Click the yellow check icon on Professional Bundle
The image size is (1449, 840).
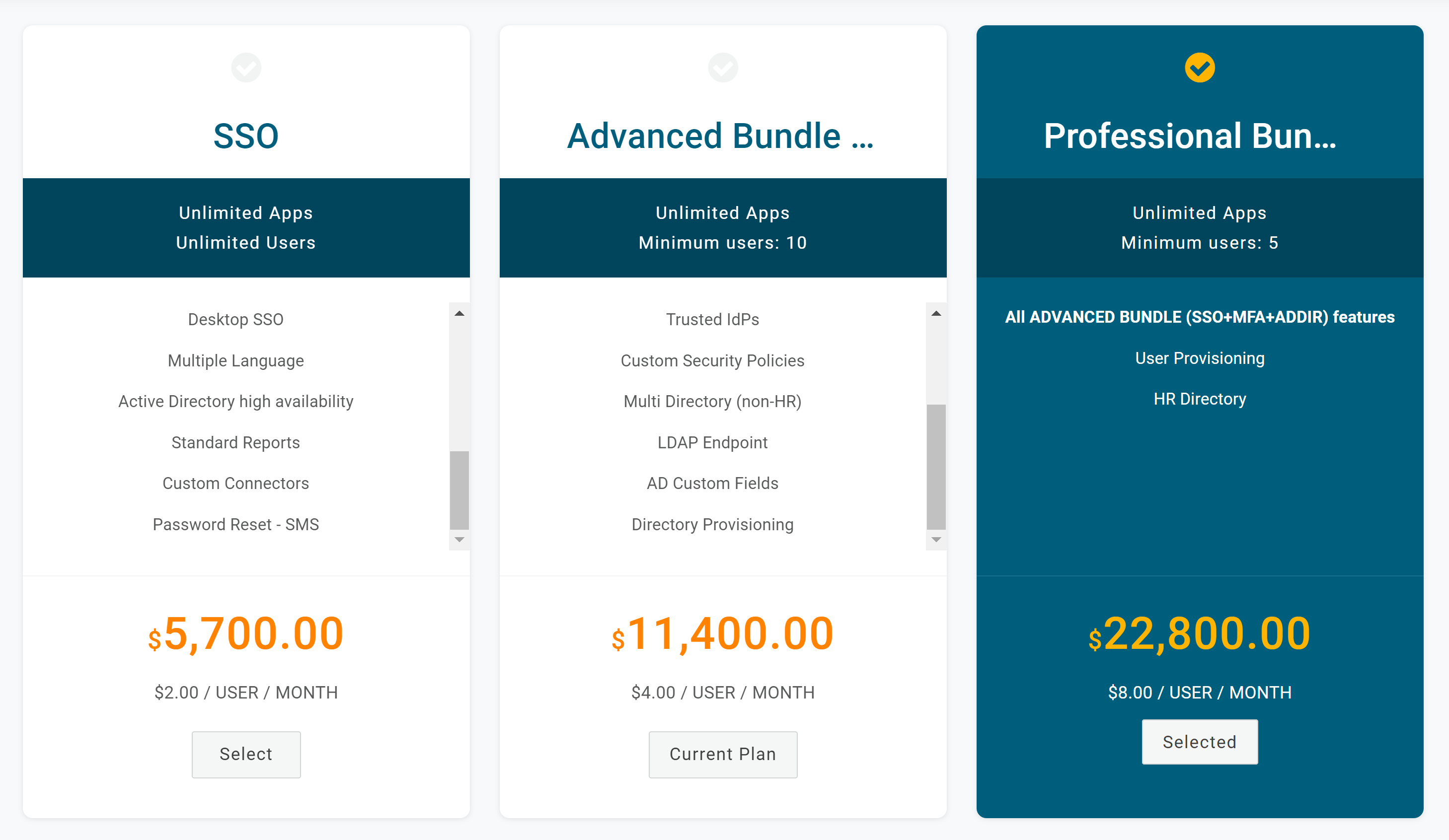click(x=1200, y=67)
